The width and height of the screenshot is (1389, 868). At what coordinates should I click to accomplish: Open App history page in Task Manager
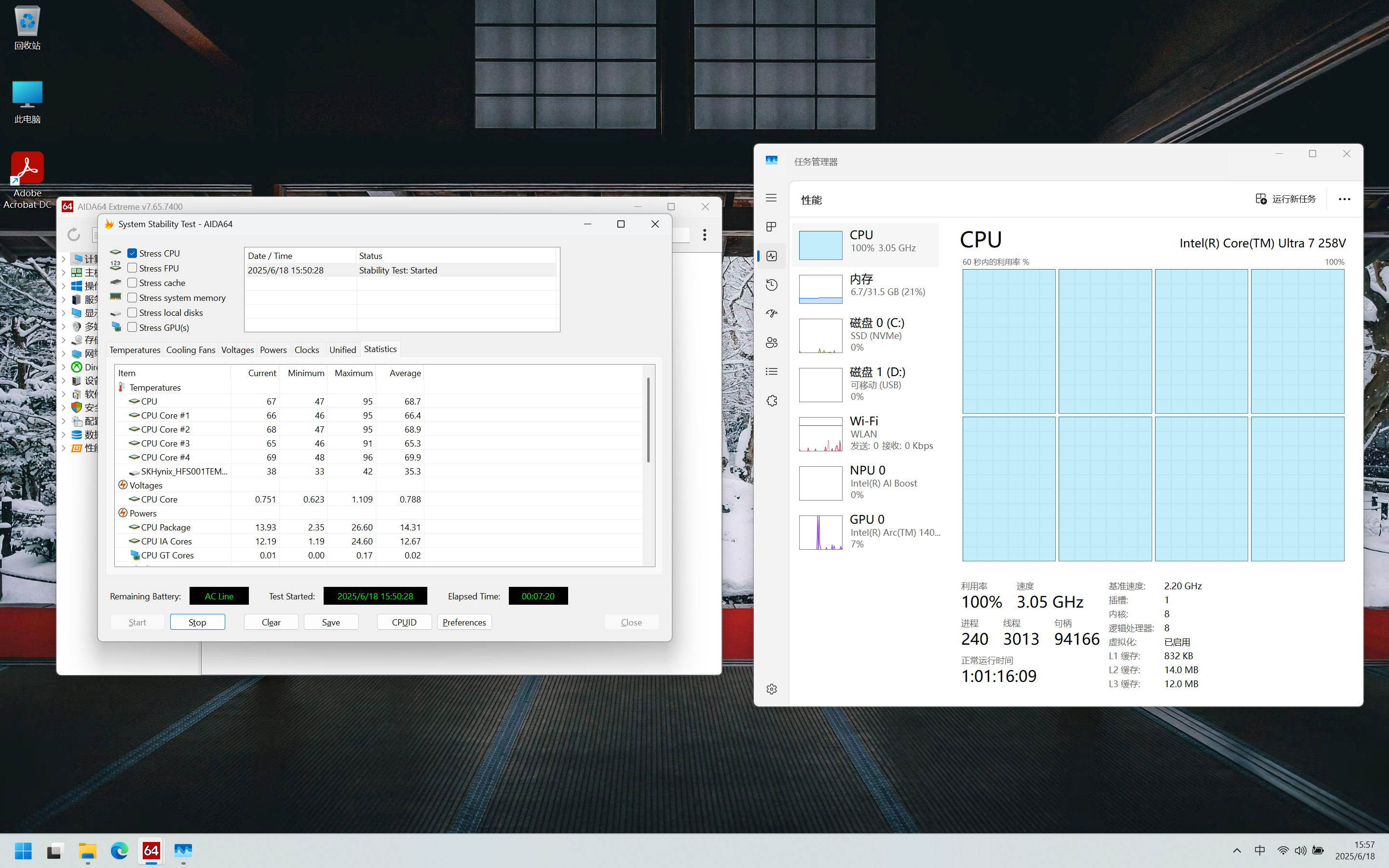point(771,285)
